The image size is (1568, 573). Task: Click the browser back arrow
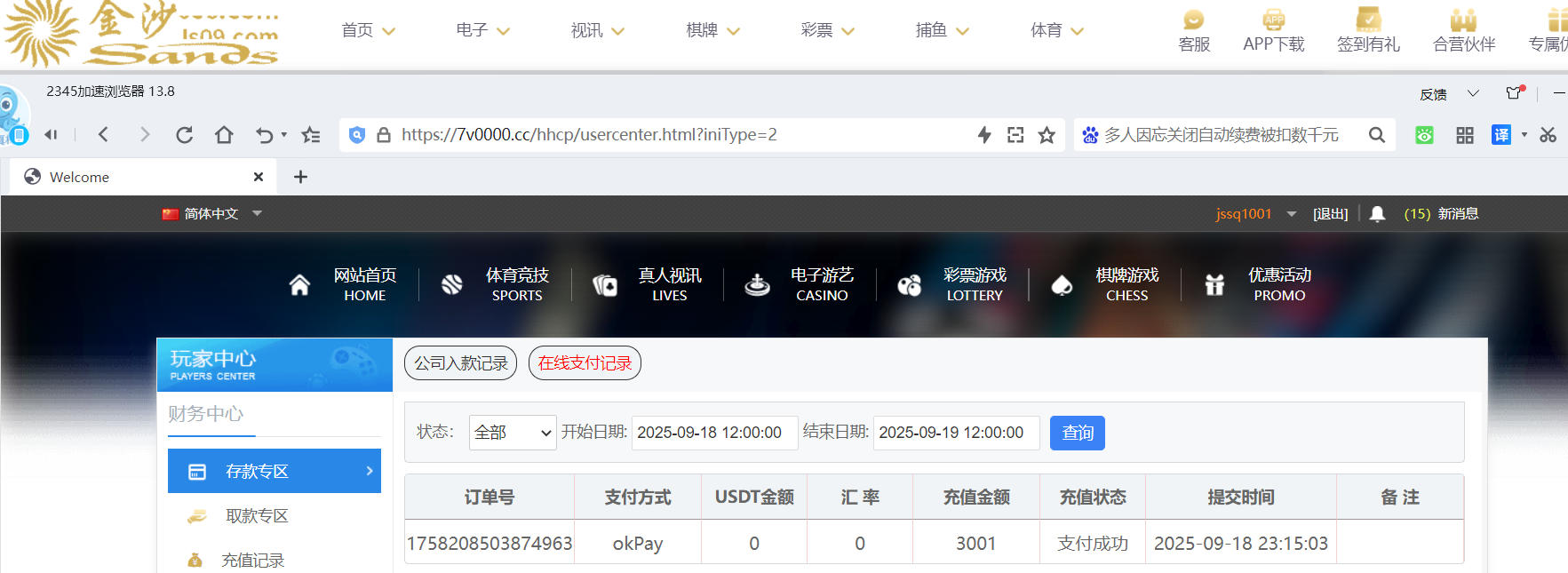[x=103, y=135]
